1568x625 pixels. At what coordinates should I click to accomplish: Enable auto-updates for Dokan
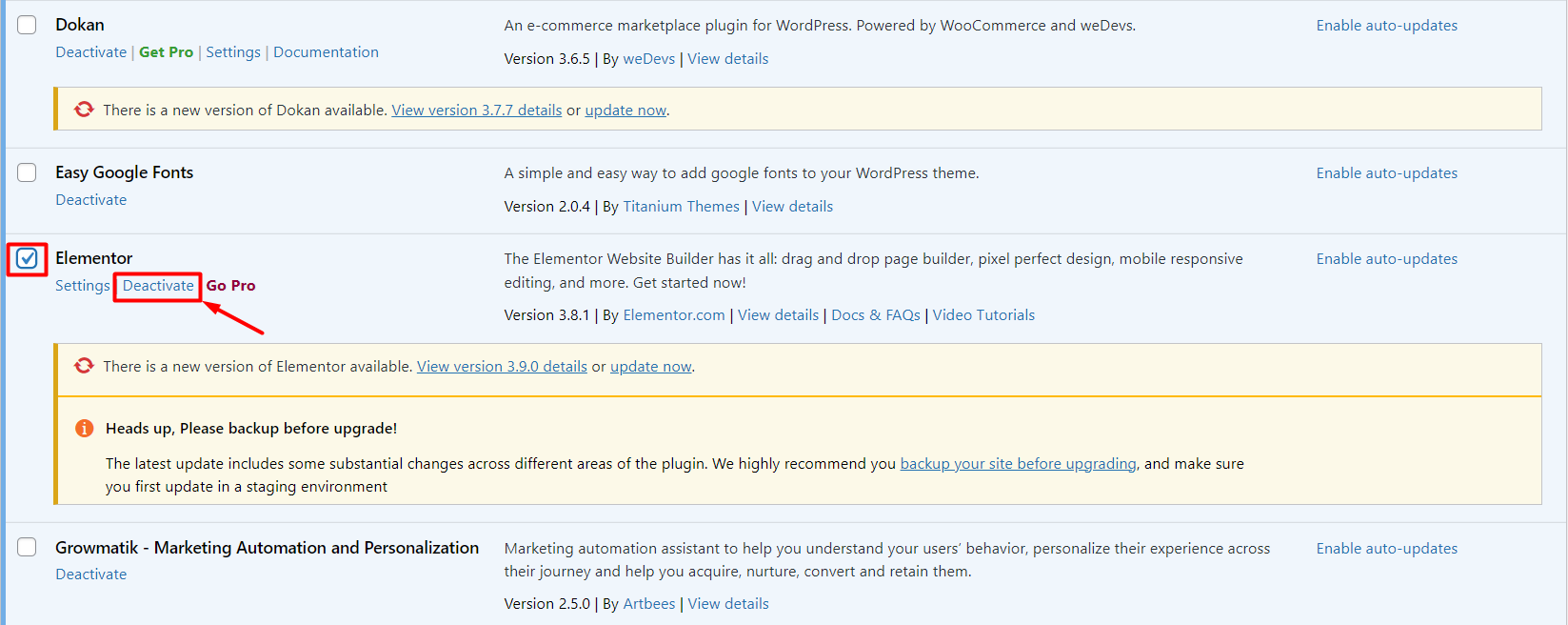pos(1386,26)
